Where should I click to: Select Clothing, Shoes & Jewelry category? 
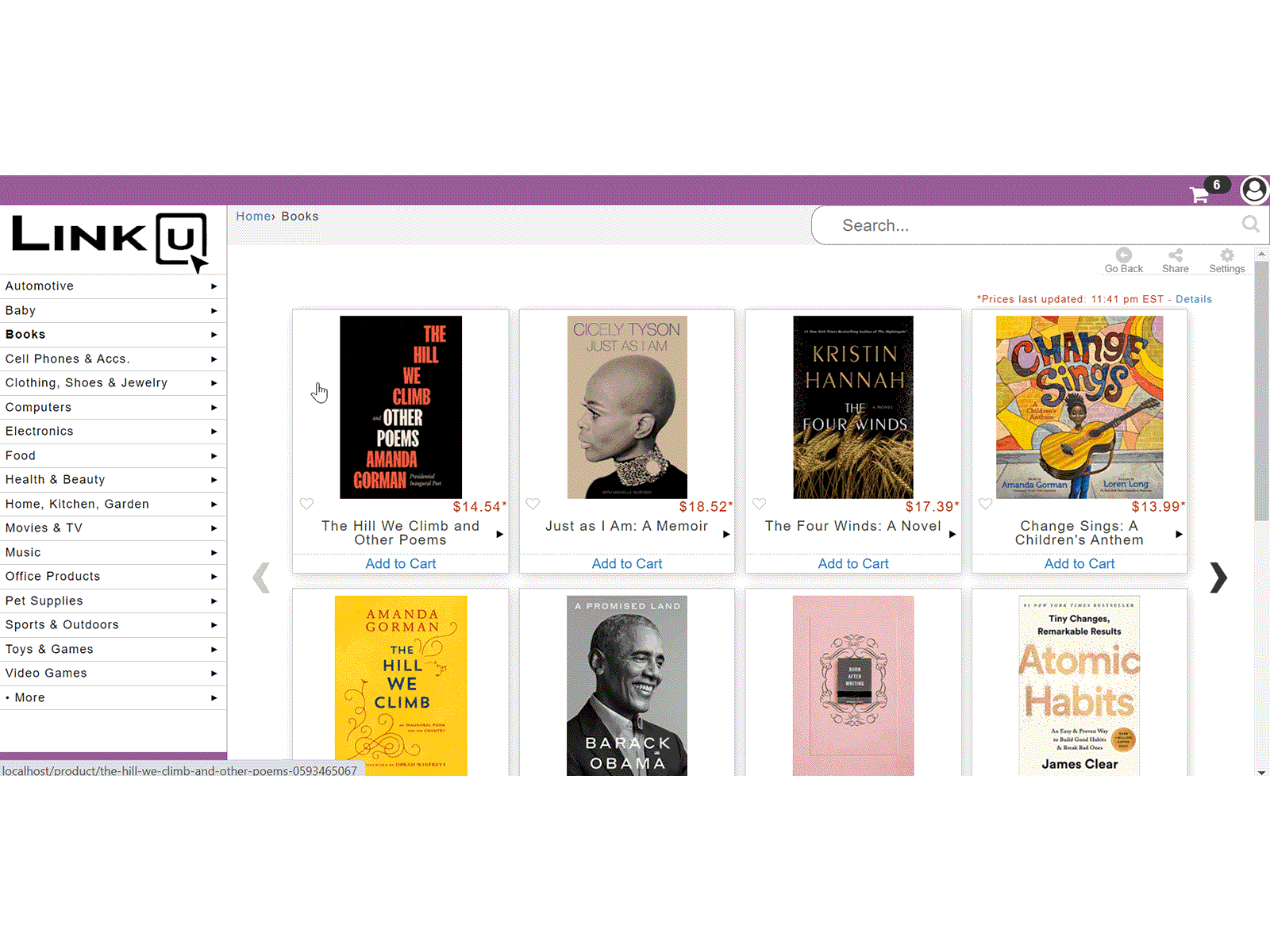click(x=113, y=383)
